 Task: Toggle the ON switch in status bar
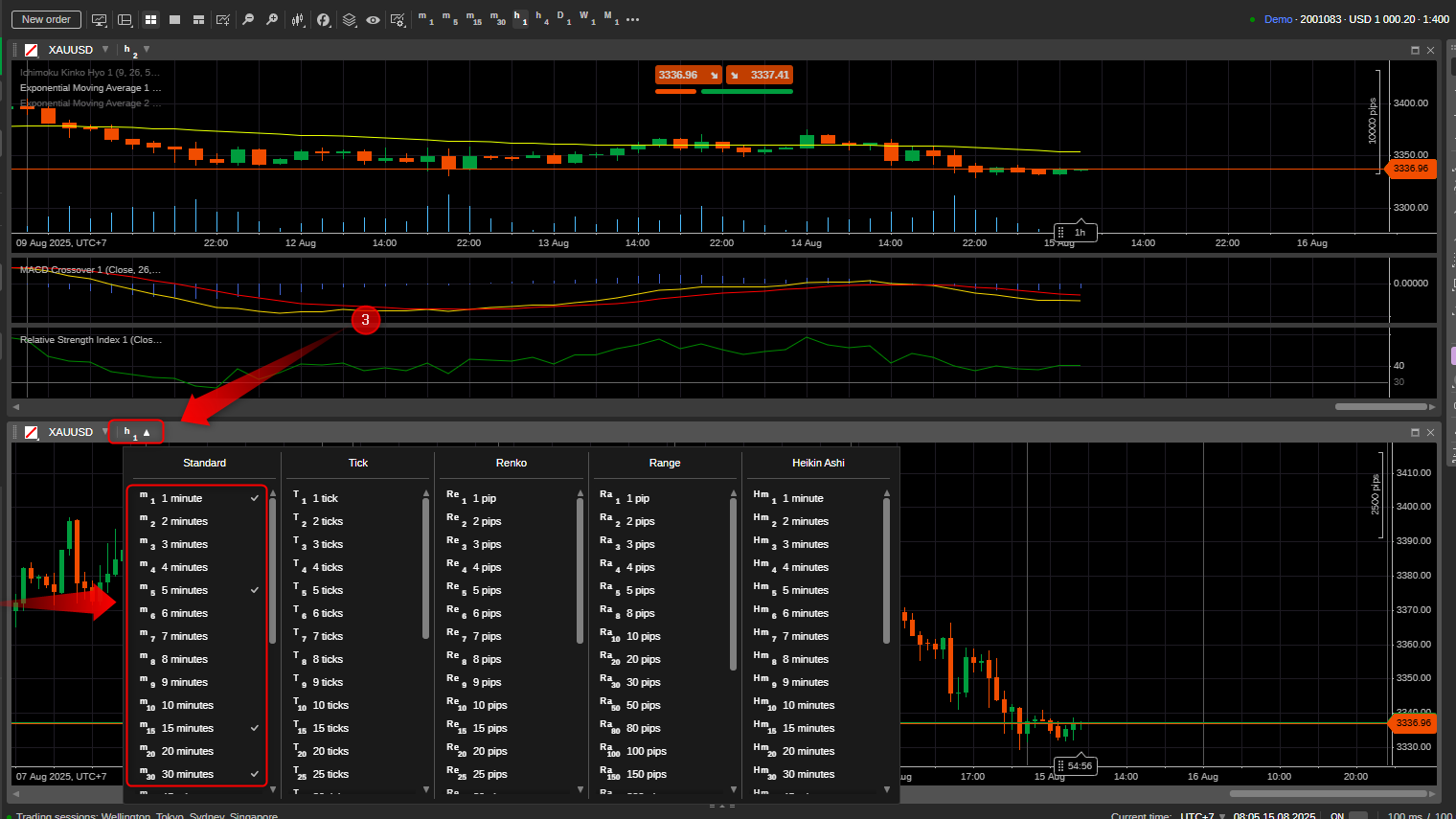point(1357,816)
